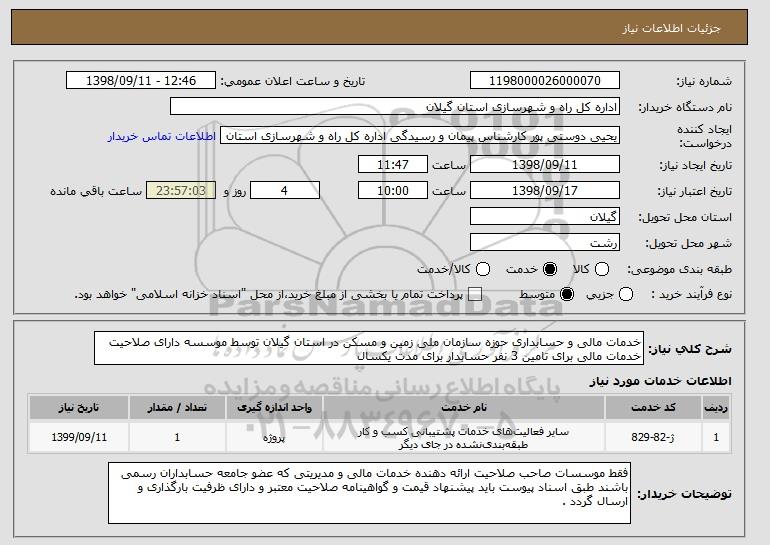The image size is (770, 545).
Task: Click the need date cell 1399/09/11
Action: [x=79, y=437]
